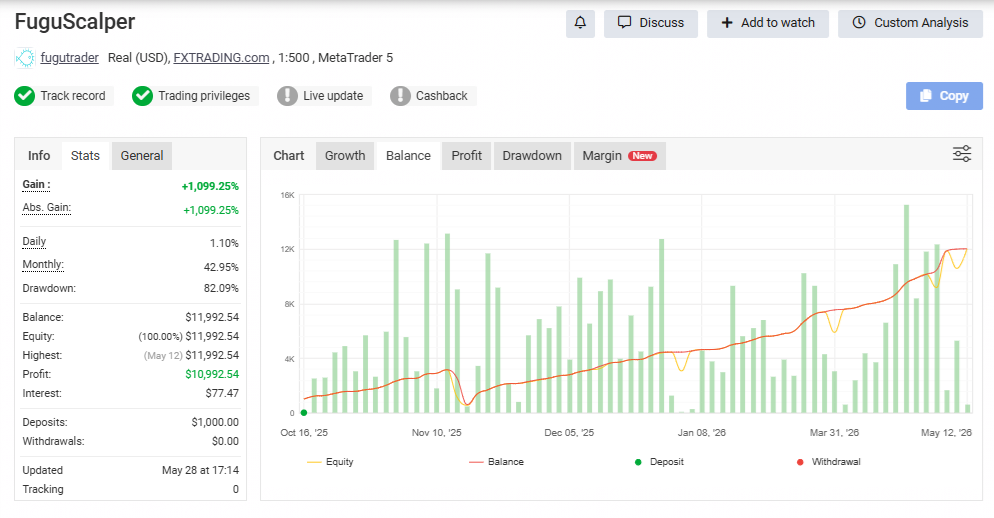Switch to the Stats tab

pos(85,155)
